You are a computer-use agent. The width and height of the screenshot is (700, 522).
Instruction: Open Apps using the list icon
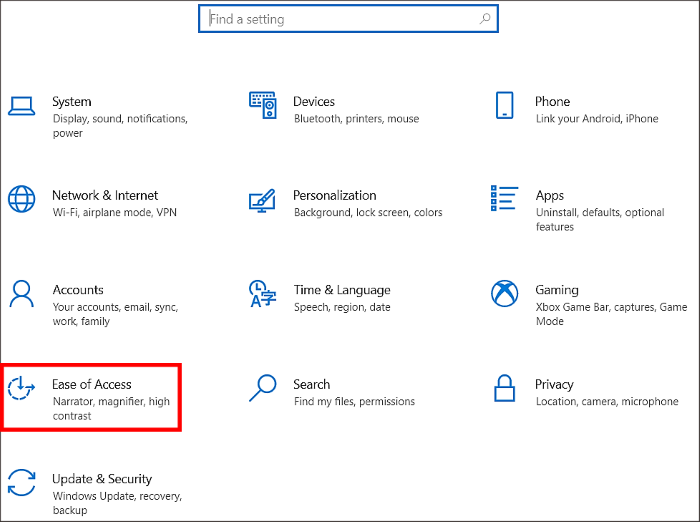(504, 198)
